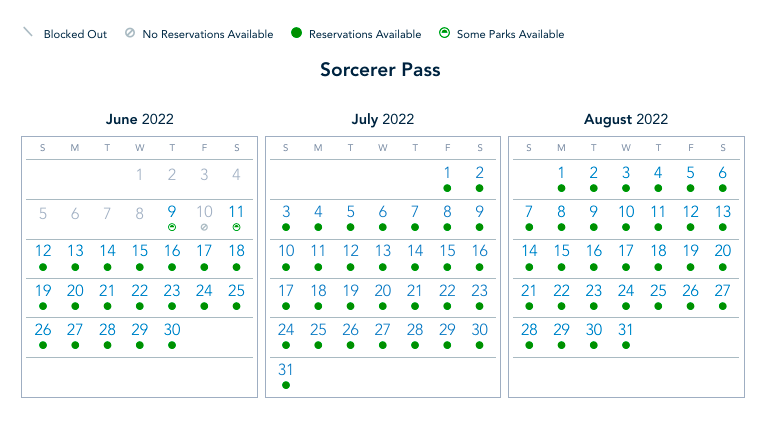The width and height of the screenshot is (780, 428).
Task: Pick August 6 on the calendar
Action: [722, 173]
